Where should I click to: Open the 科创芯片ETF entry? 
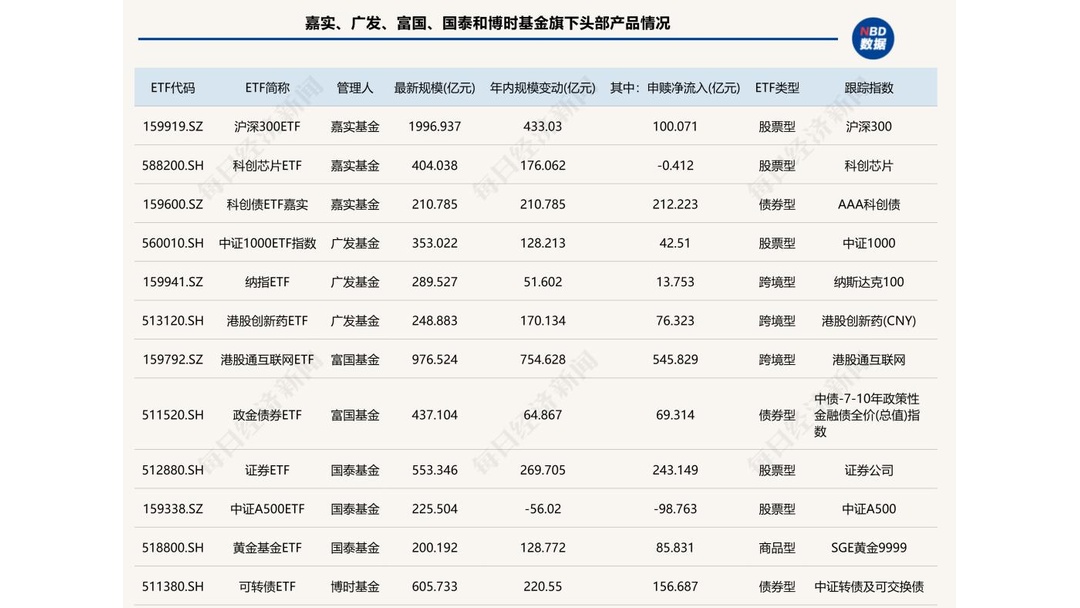(265, 165)
